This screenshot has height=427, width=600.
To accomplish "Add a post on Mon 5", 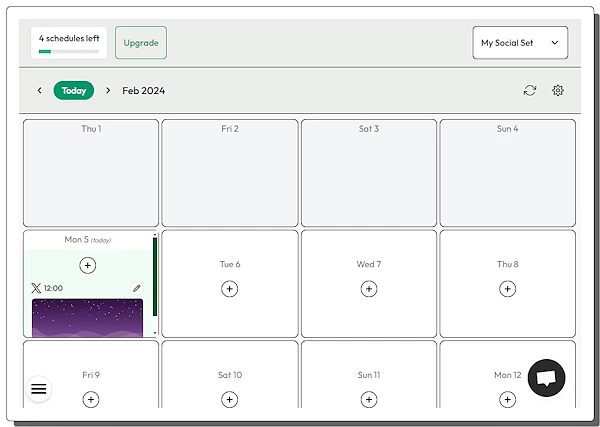I will 88,265.
